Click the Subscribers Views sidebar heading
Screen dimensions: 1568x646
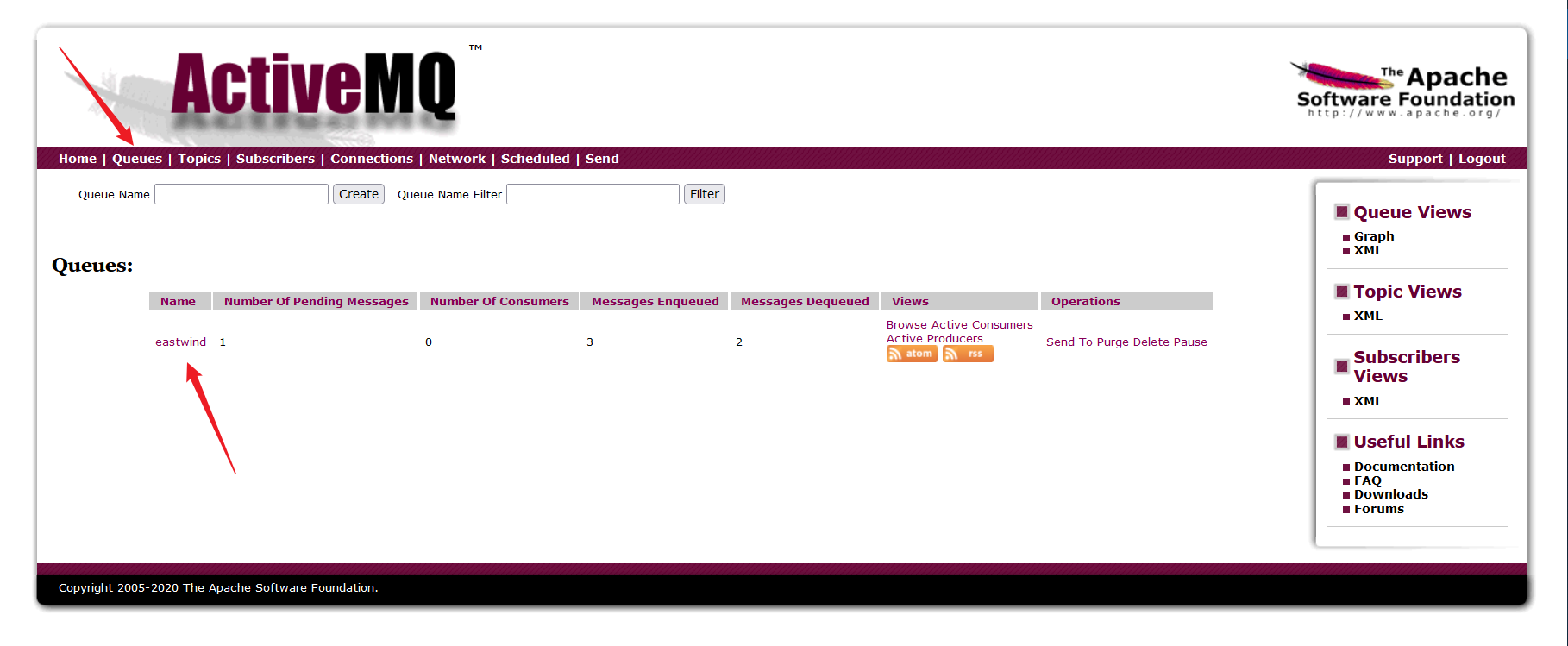click(x=1407, y=367)
